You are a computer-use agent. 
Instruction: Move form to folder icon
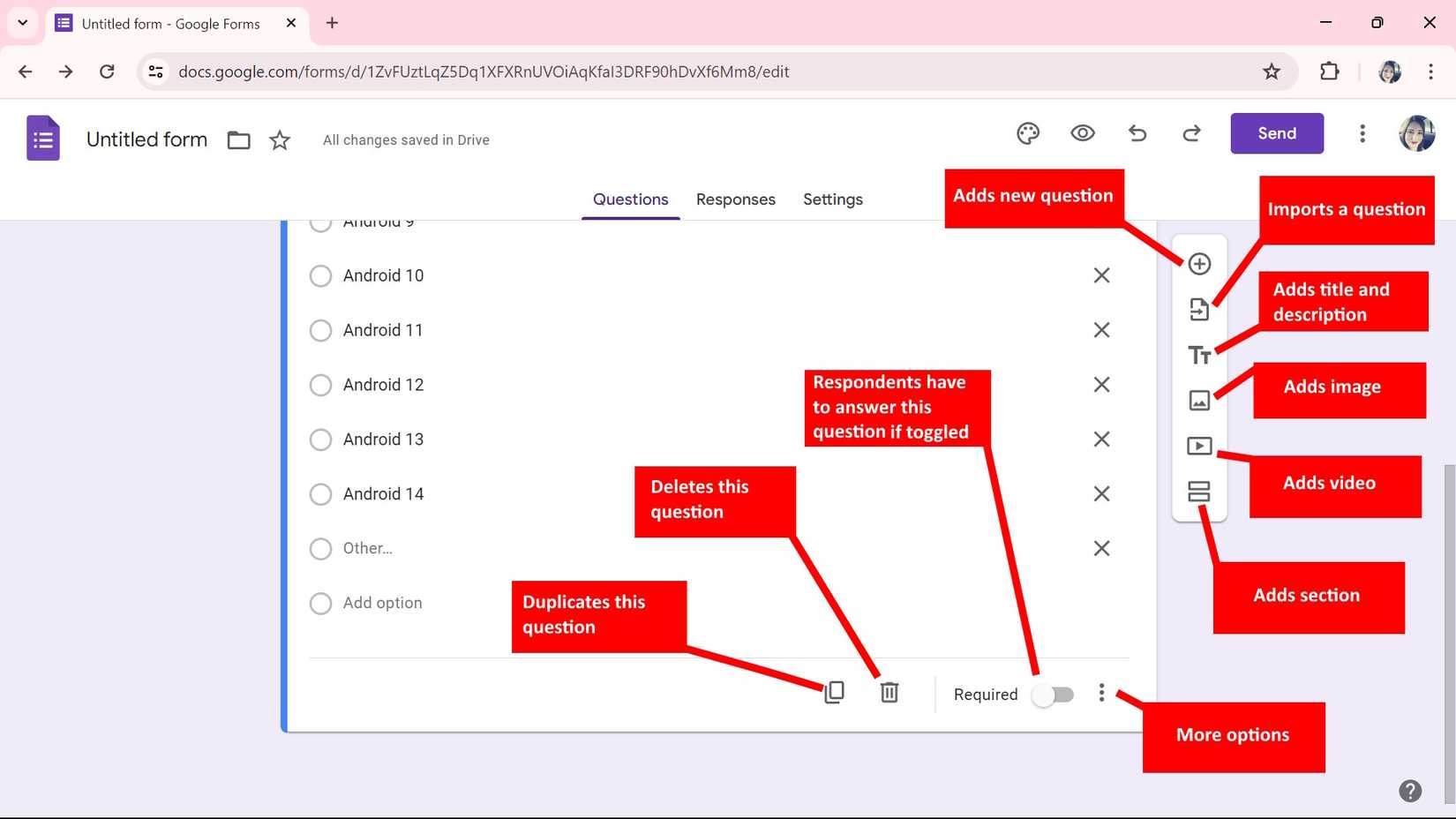tap(238, 139)
